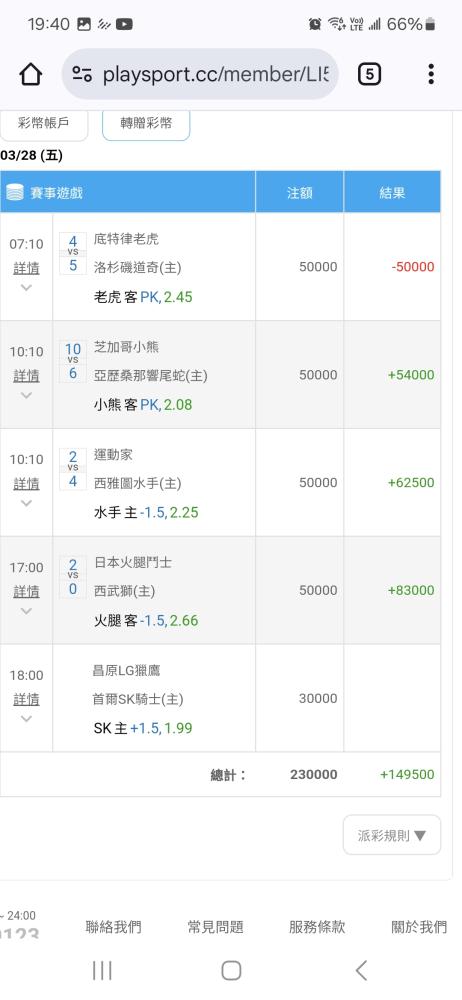
Task: Expand details chevron for the 17:00 game
Action: [x=26, y=611]
